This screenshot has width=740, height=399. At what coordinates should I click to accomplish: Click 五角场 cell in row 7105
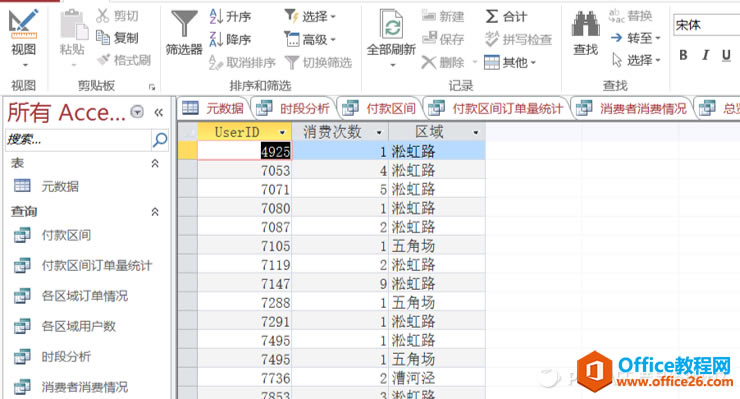[437, 246]
